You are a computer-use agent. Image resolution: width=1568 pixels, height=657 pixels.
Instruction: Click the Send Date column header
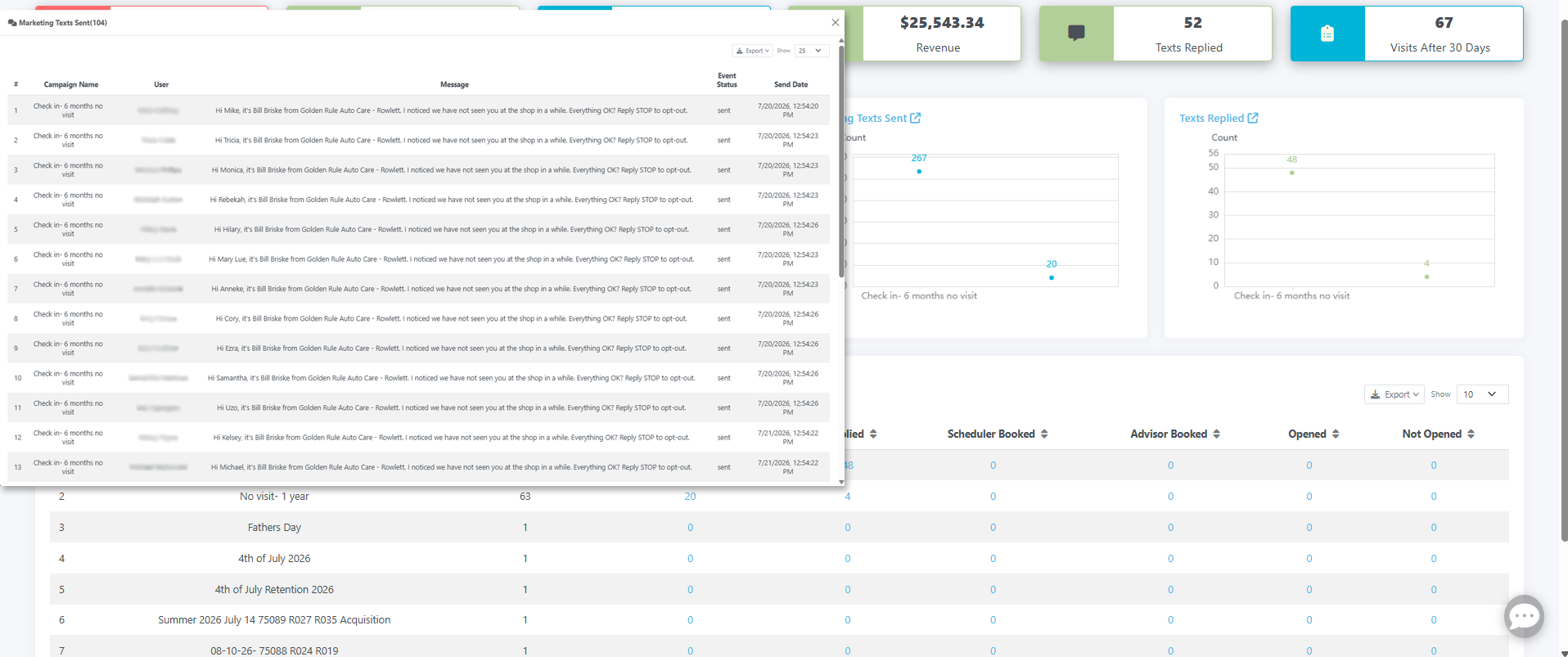(791, 85)
